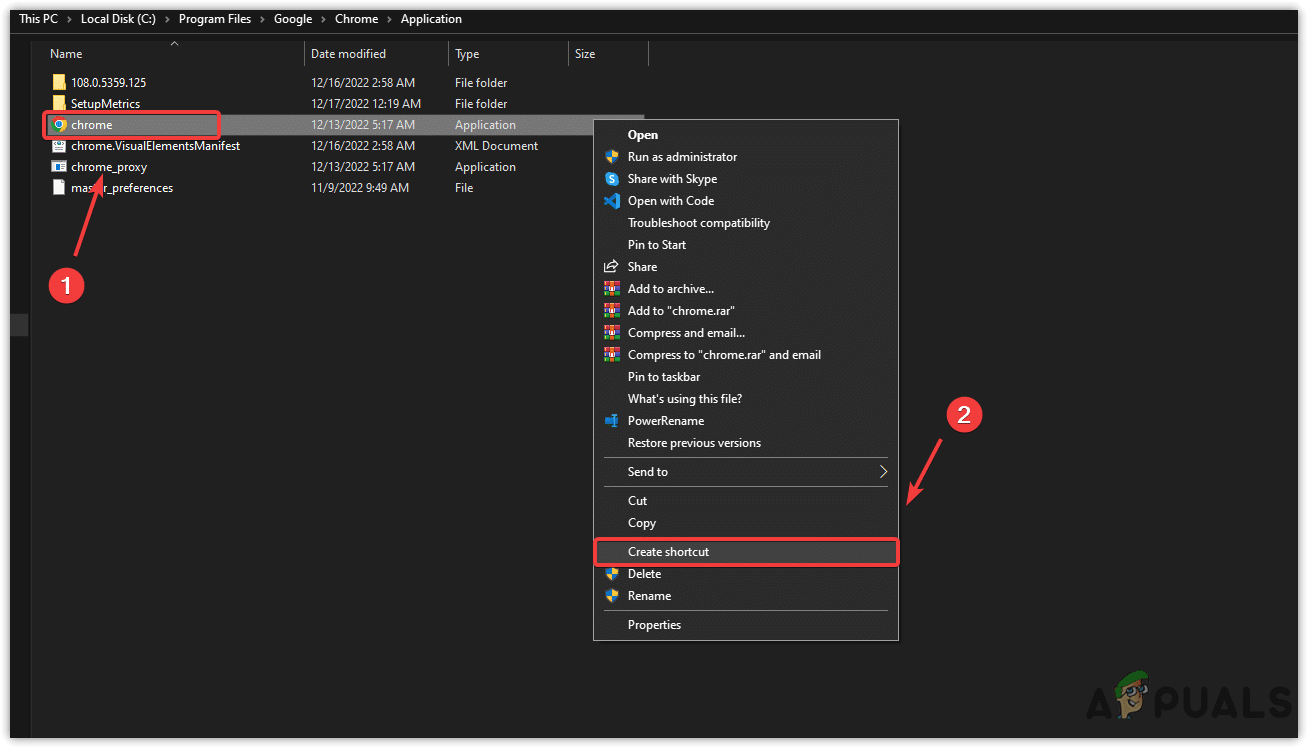Click the VS Code icon in context menu
This screenshot has width=1308, height=748.
[612, 201]
